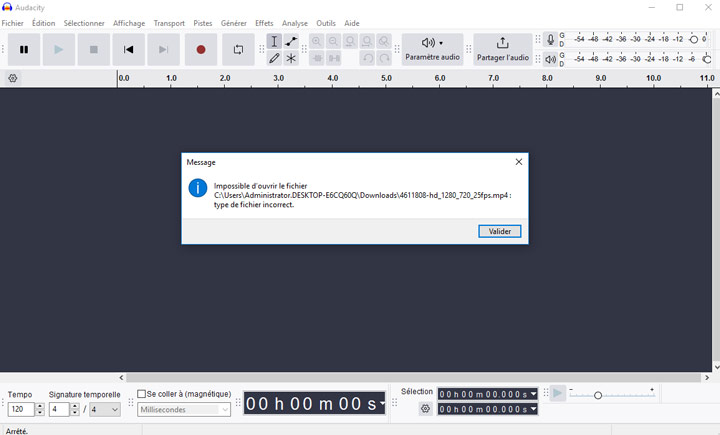Choose the Selection (I-beam) tool
The height and width of the screenshot is (435, 720).
pyautogui.click(x=274, y=41)
